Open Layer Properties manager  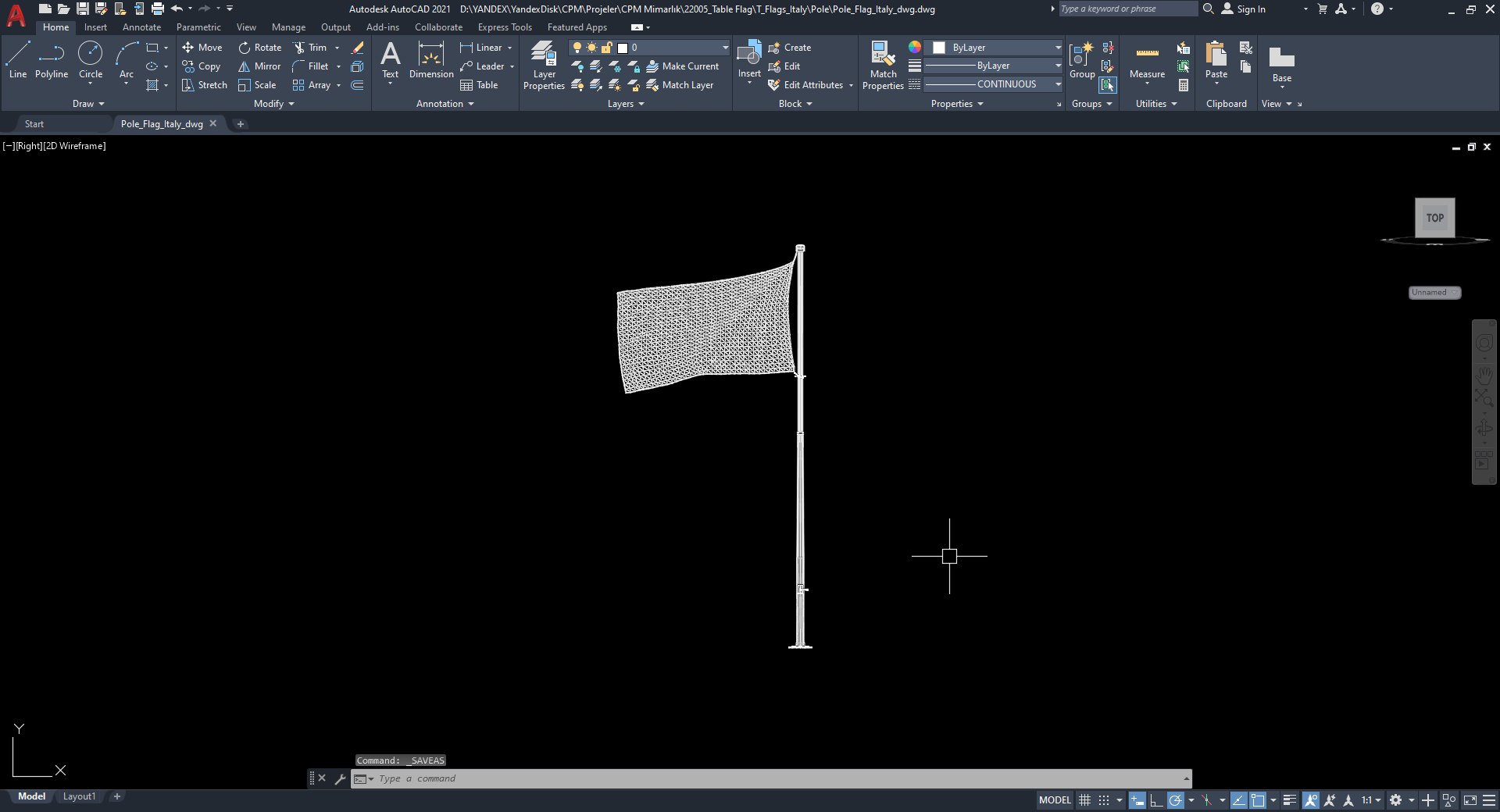[x=544, y=66]
